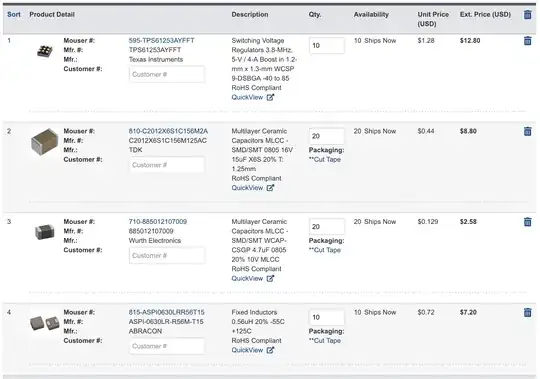The height and width of the screenshot is (379, 540).
Task: Click the Customer # field for ABRACON row
Action: point(167,346)
